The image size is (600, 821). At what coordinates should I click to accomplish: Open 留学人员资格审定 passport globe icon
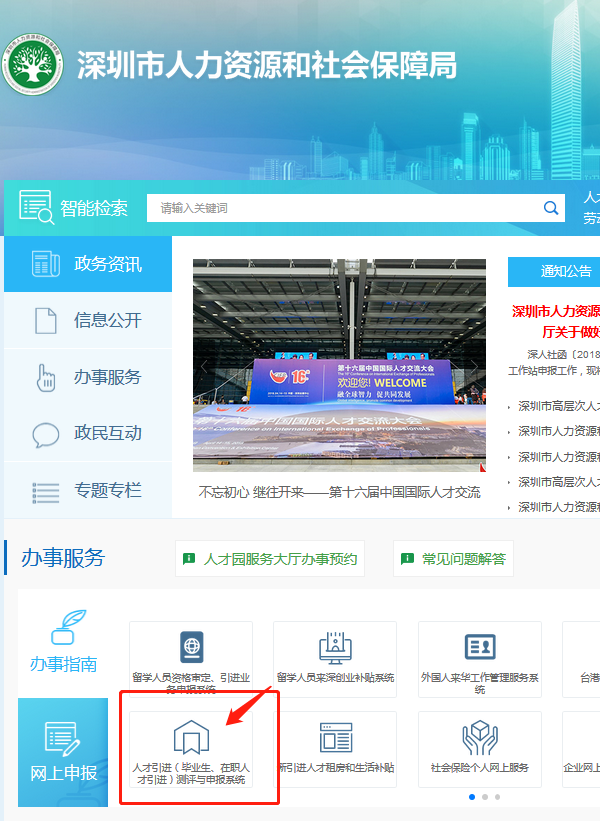(192, 647)
